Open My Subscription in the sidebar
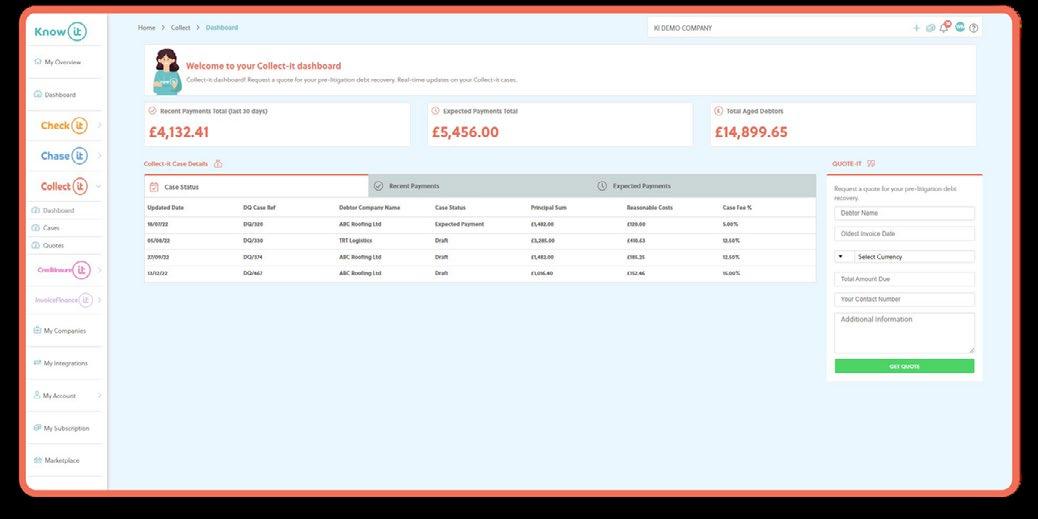This screenshot has height=519, width=1038. [62, 428]
